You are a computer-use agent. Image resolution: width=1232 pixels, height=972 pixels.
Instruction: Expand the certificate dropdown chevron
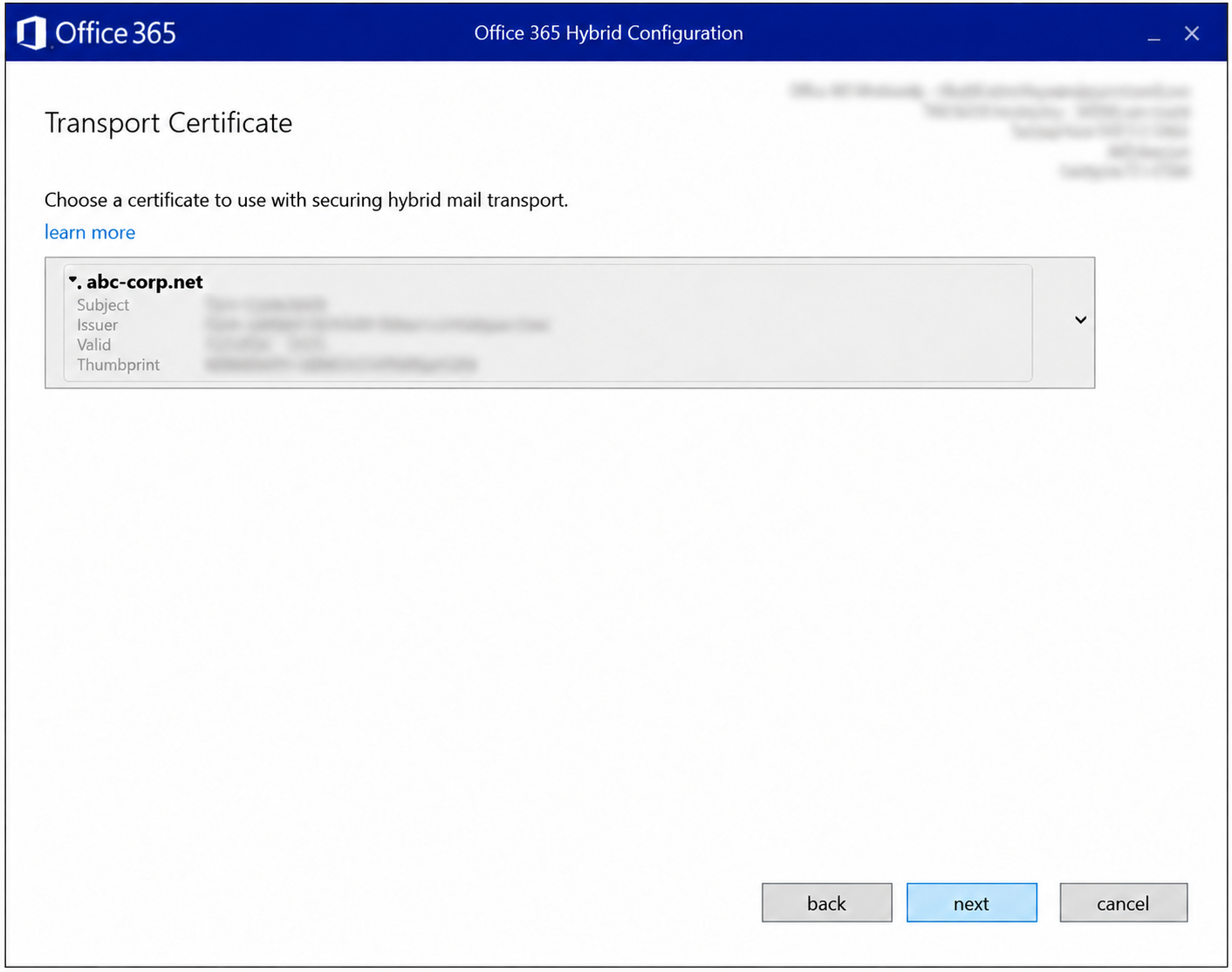(x=1080, y=319)
